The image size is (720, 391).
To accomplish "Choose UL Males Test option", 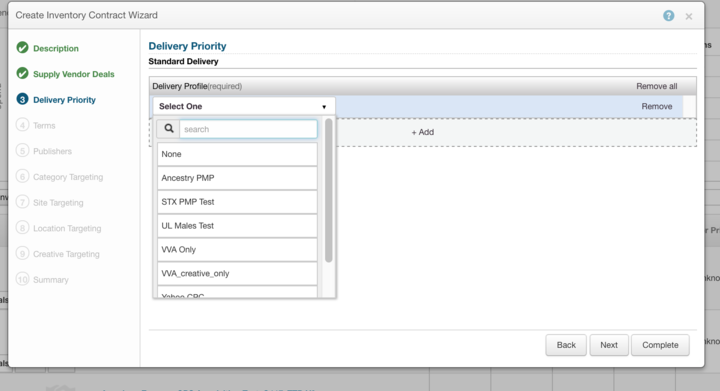I will coord(237,226).
